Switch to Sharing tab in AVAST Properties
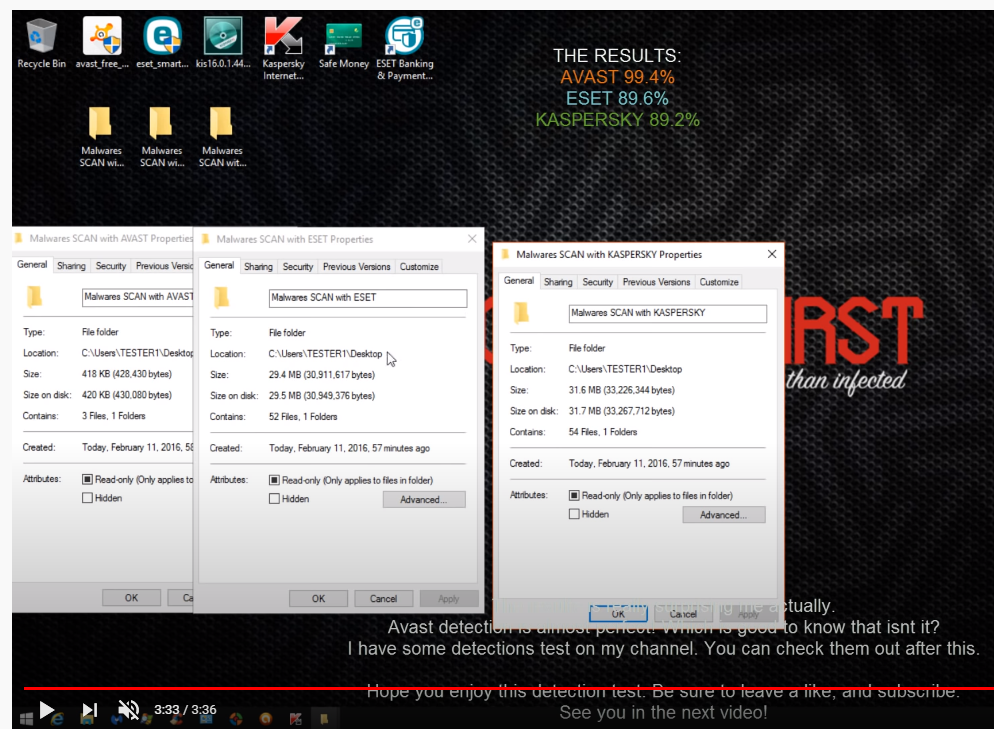Screen dimensions: 994x729 [x=71, y=266]
